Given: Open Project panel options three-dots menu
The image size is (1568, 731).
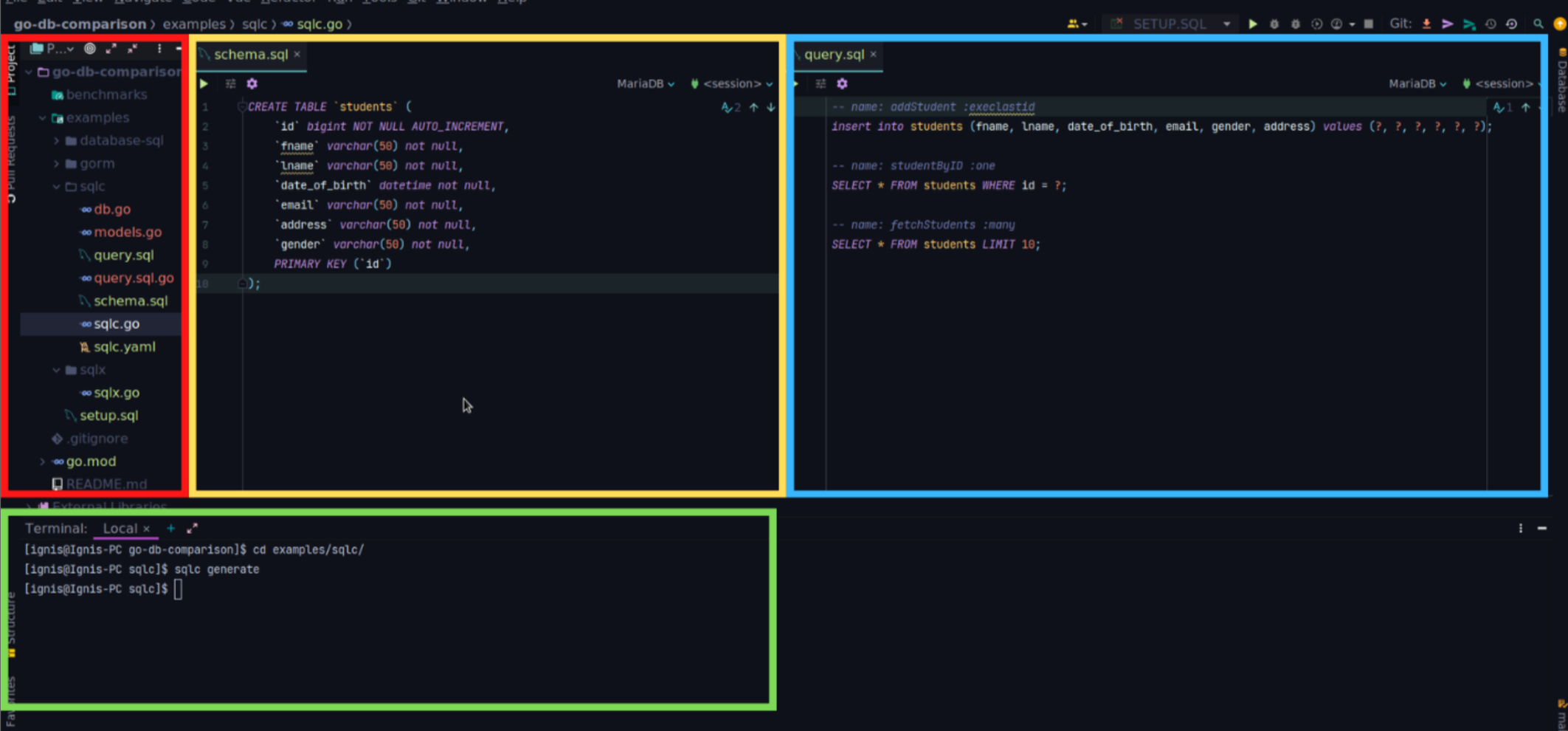Looking at the screenshot, I should coord(159,49).
